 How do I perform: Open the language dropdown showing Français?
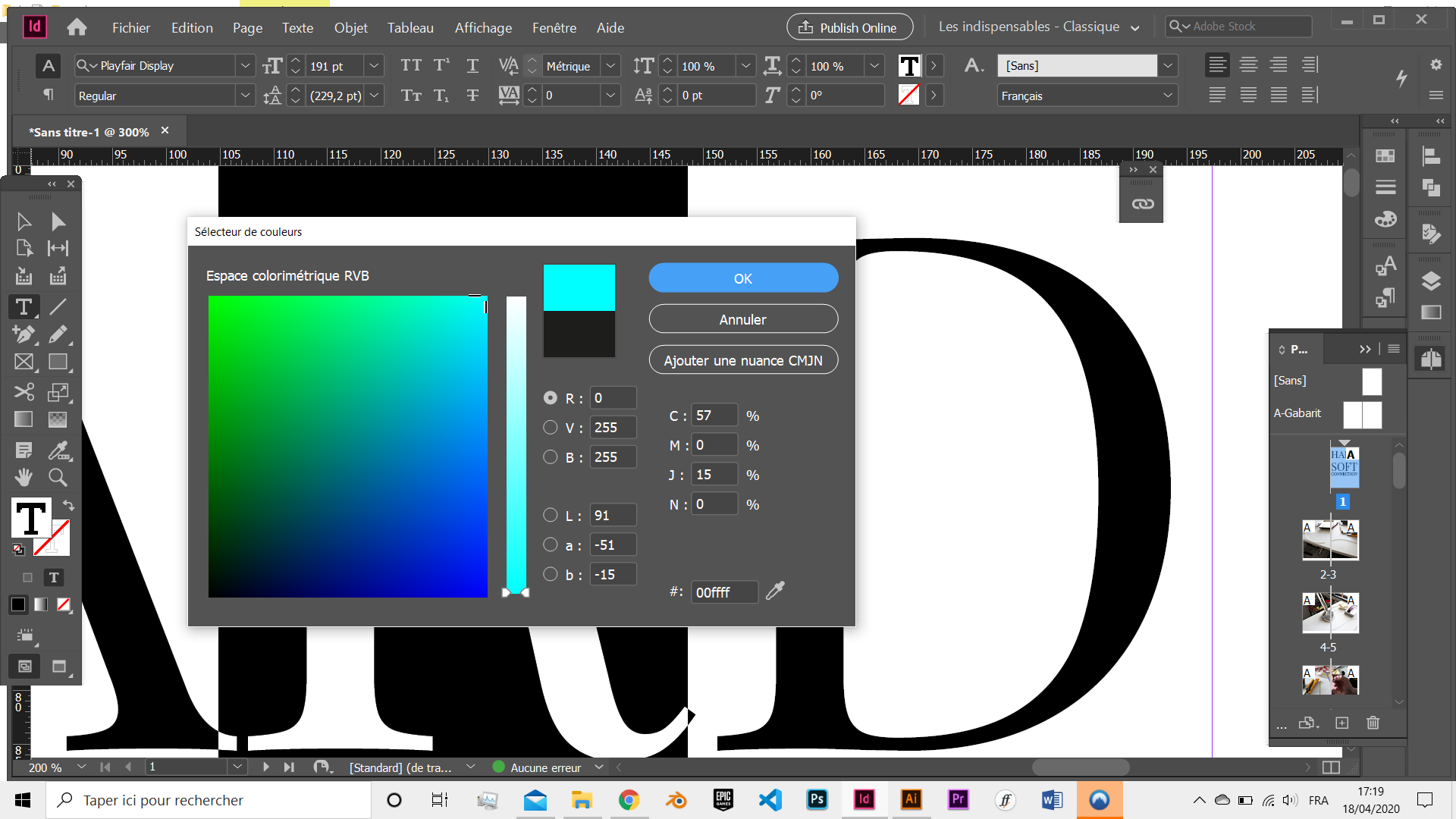tap(1168, 96)
